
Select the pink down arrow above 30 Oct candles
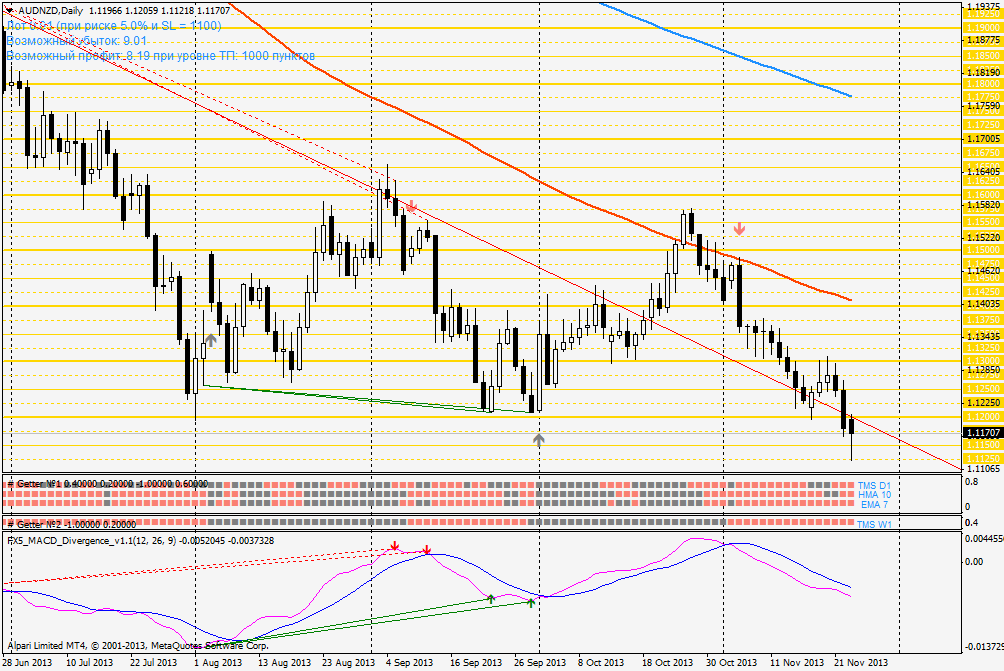[740, 228]
